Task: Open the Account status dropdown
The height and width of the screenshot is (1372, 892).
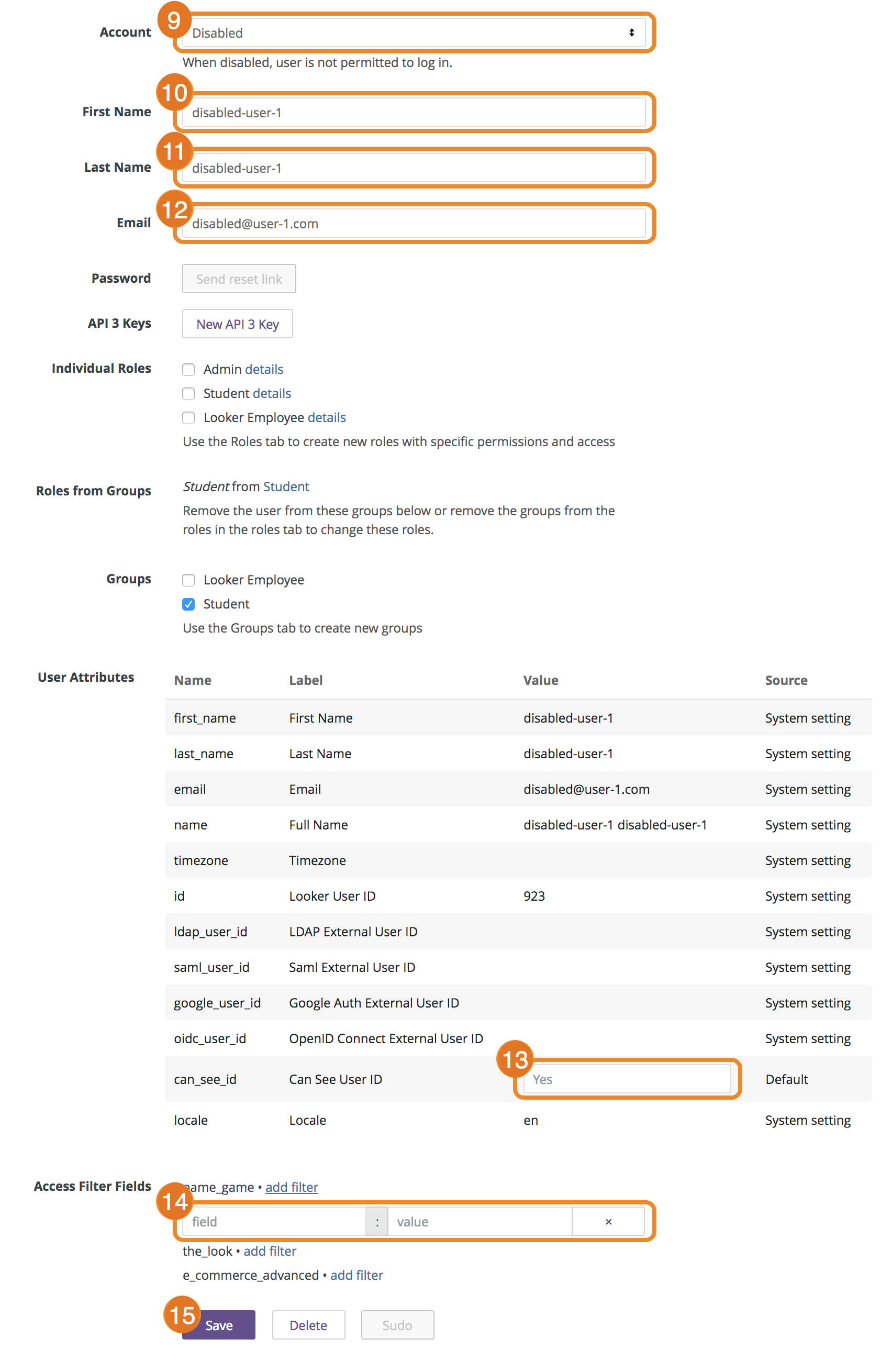Action: click(x=412, y=33)
